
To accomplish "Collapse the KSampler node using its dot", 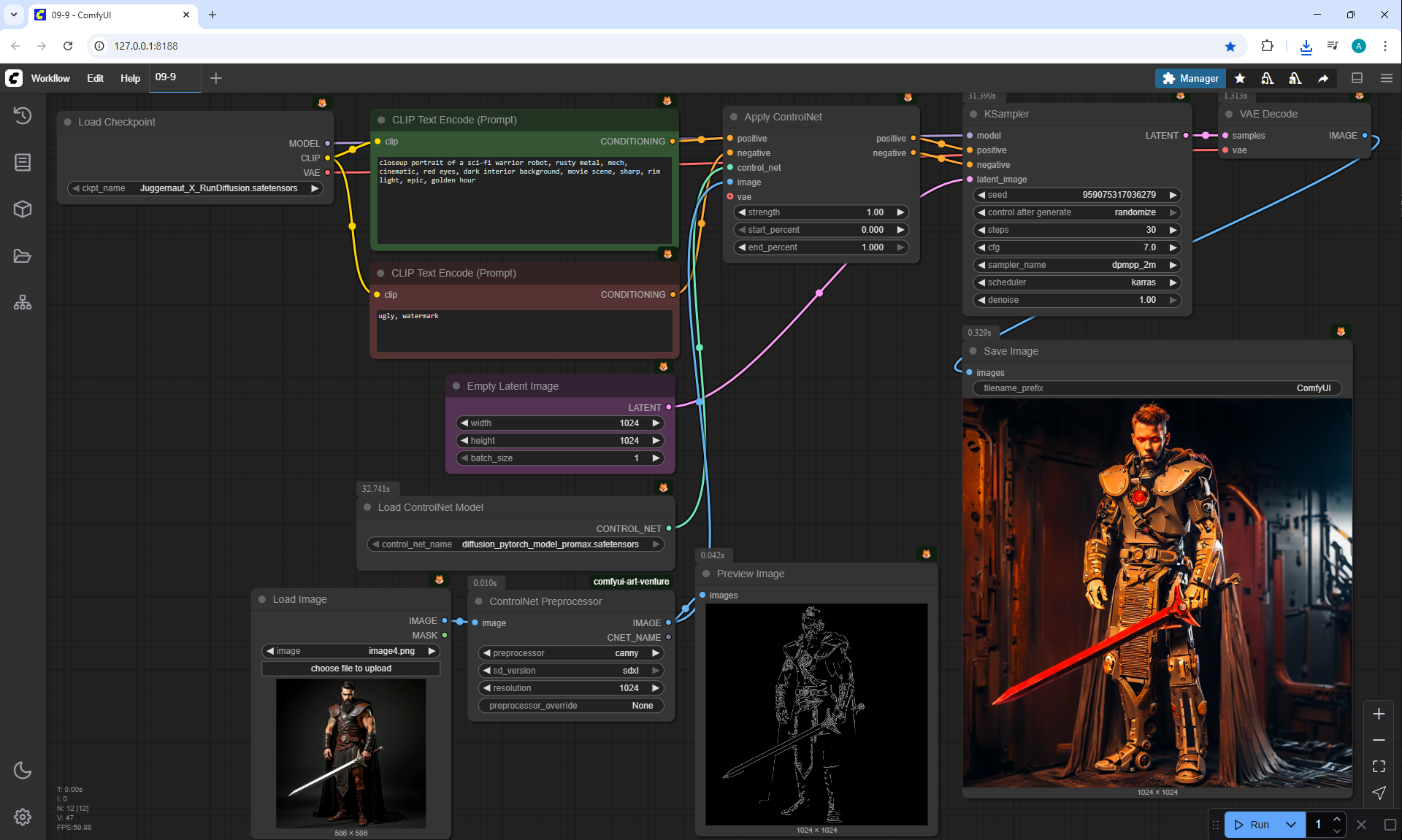I will (x=973, y=114).
